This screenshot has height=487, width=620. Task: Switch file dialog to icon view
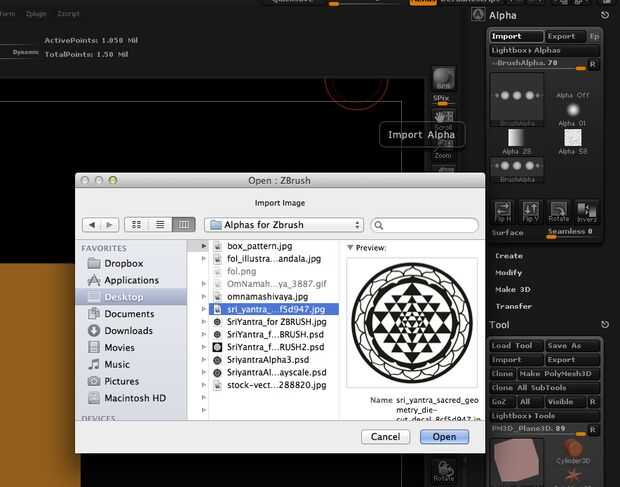pyautogui.click(x=136, y=225)
